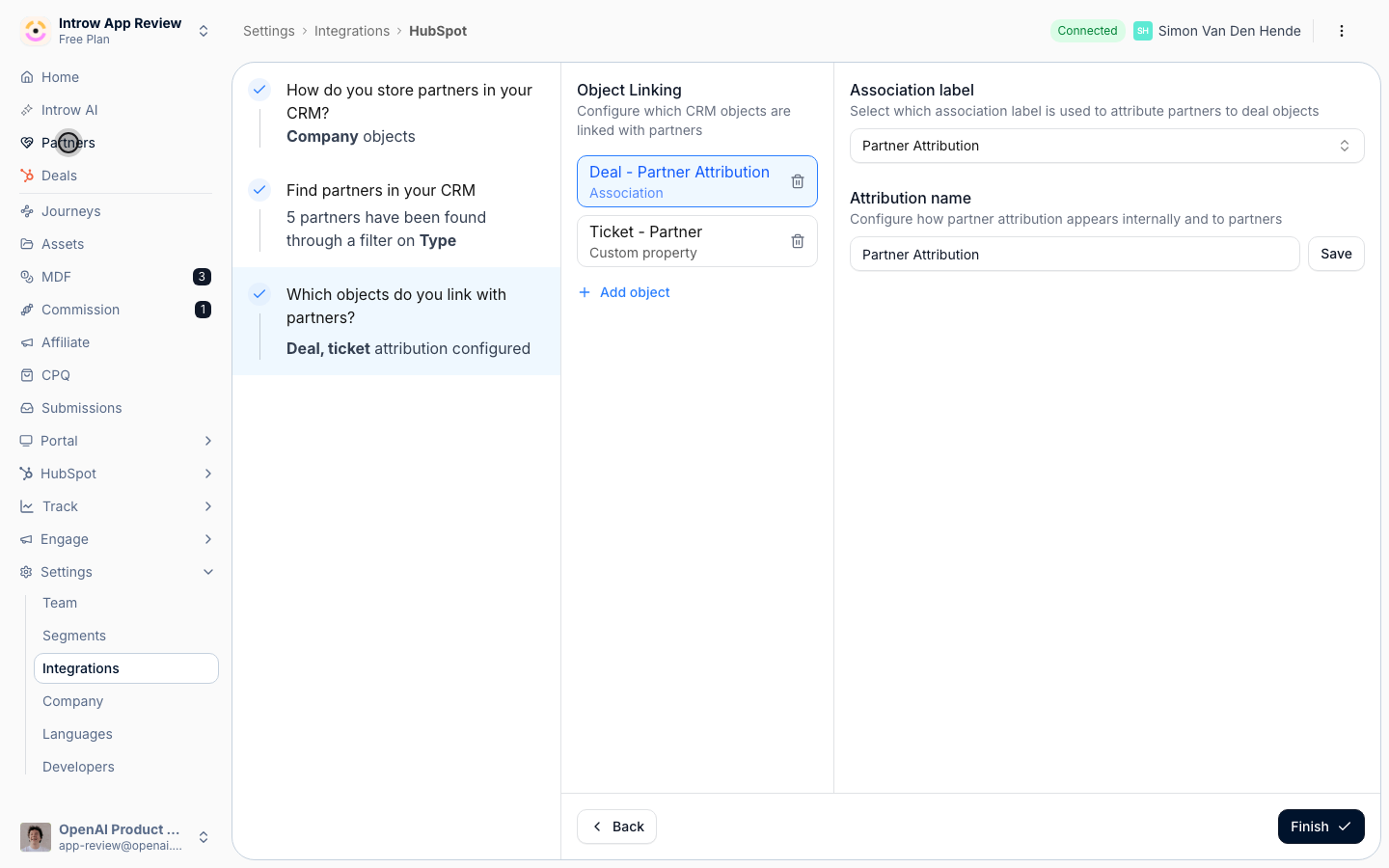Click the HubSpot Deals icon

27,176
